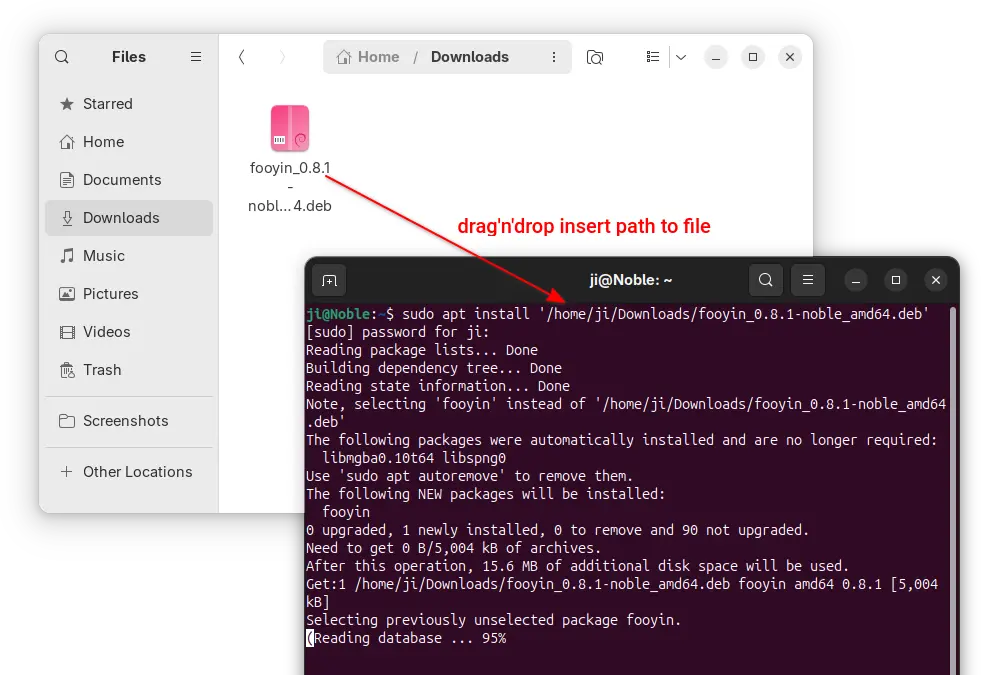The height and width of the screenshot is (675, 996).
Task: Open a new tab in the terminal
Action: (x=329, y=281)
